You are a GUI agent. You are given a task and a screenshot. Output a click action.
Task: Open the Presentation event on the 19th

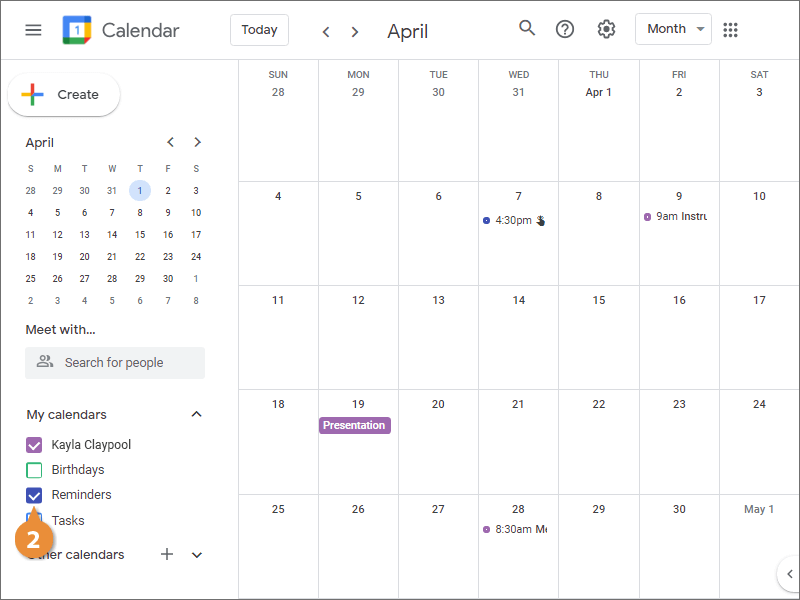[x=355, y=425]
